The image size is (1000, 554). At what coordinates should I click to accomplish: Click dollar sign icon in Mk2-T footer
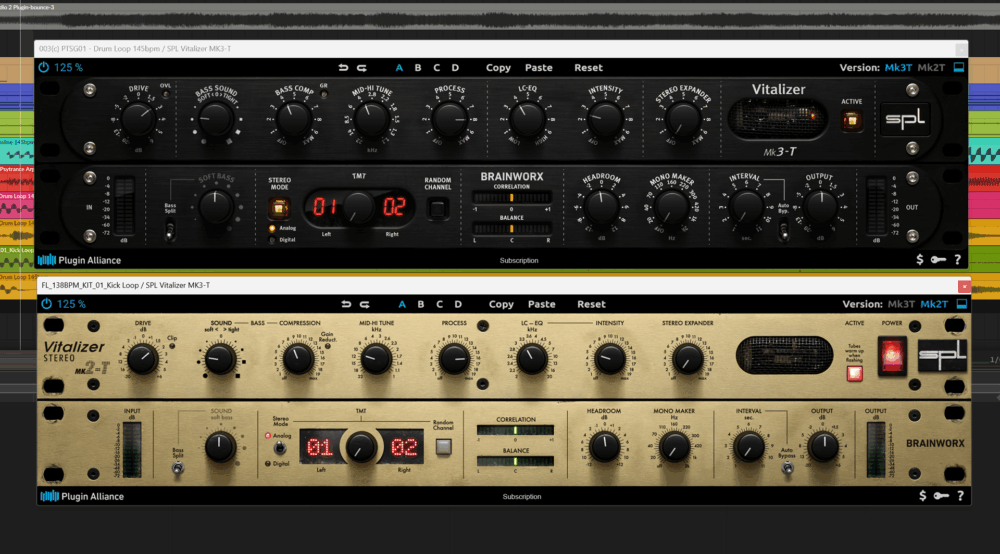point(922,496)
